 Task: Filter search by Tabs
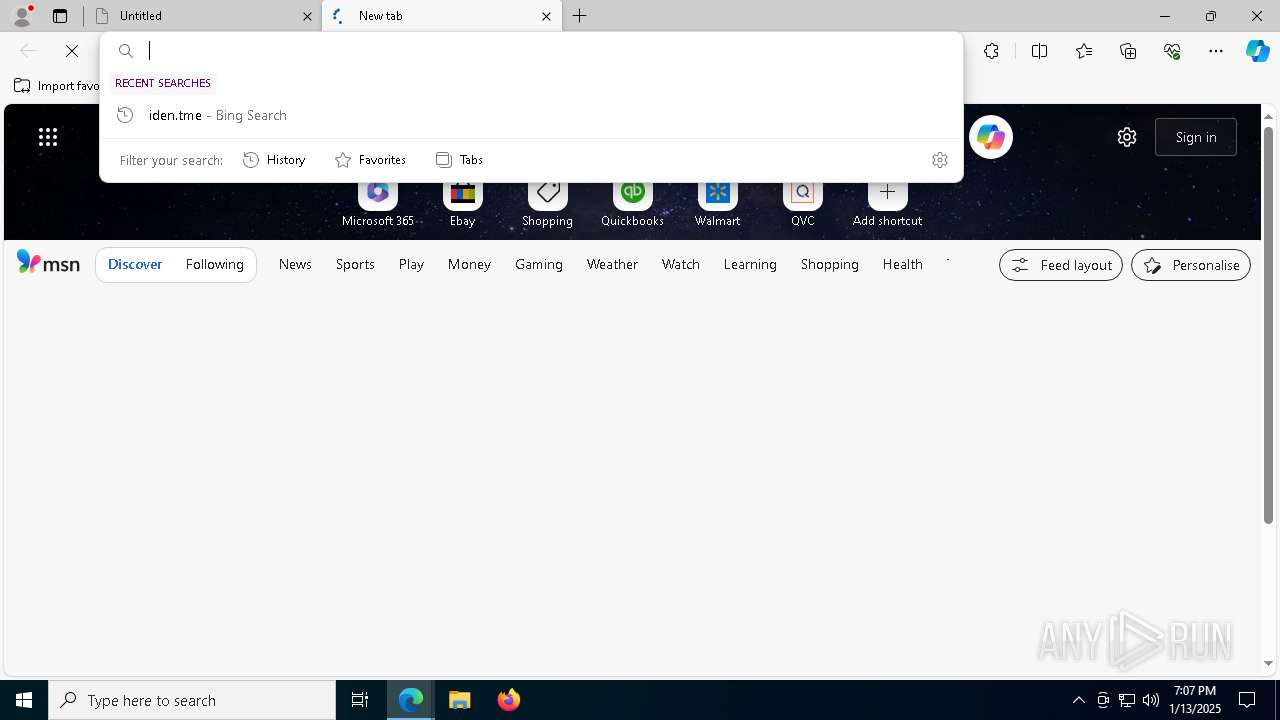(x=459, y=160)
